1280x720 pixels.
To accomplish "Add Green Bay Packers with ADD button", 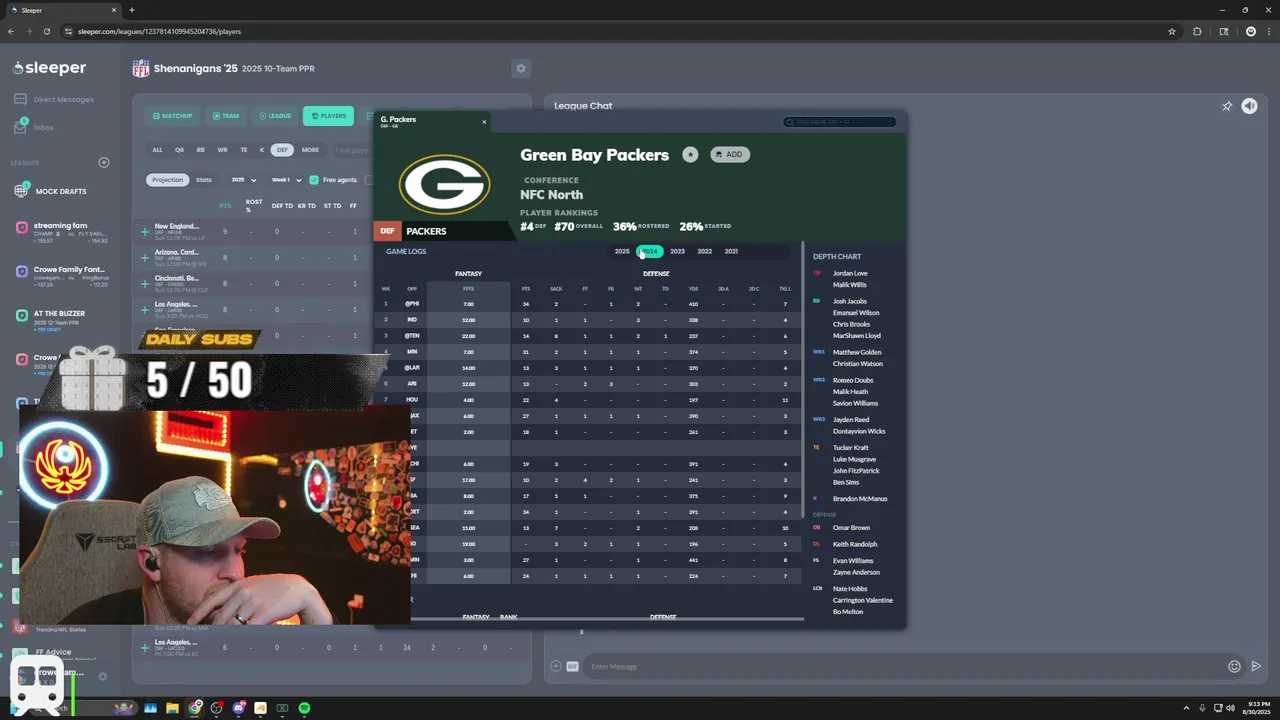I will [x=730, y=154].
